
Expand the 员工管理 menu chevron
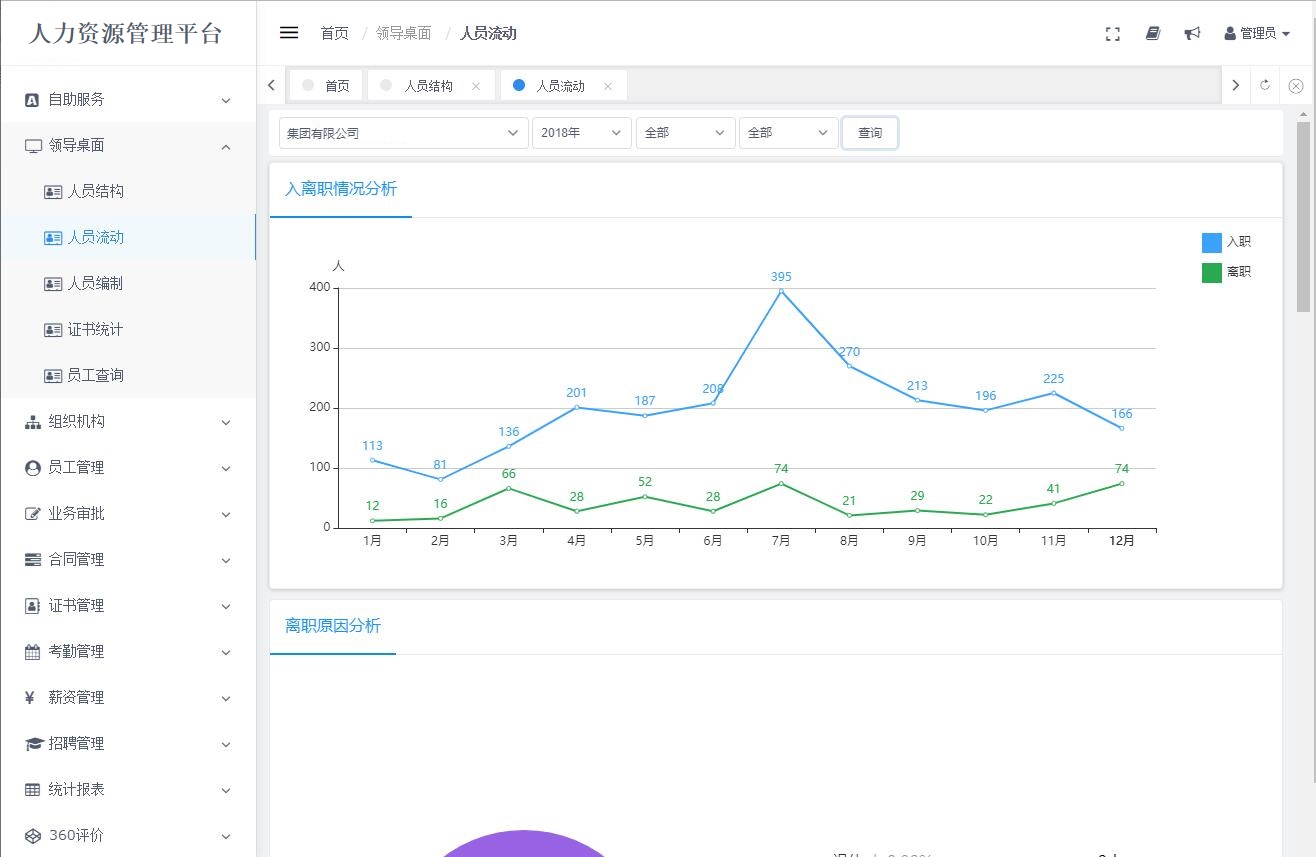click(226, 468)
